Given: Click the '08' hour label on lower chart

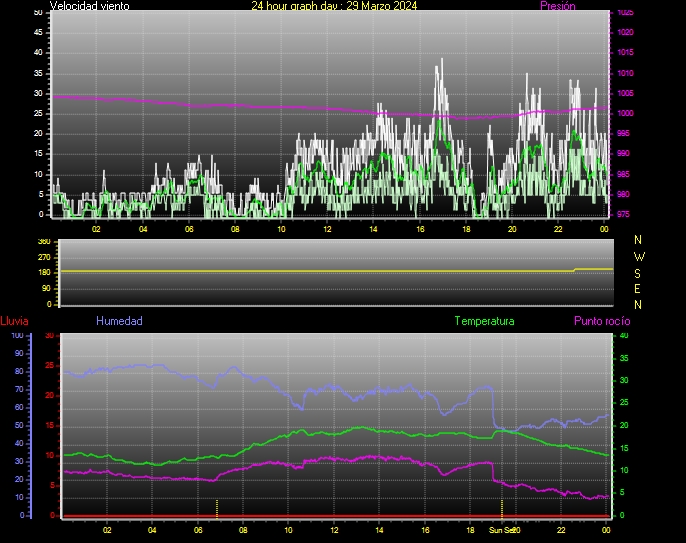Looking at the screenshot, I should tap(243, 530).
